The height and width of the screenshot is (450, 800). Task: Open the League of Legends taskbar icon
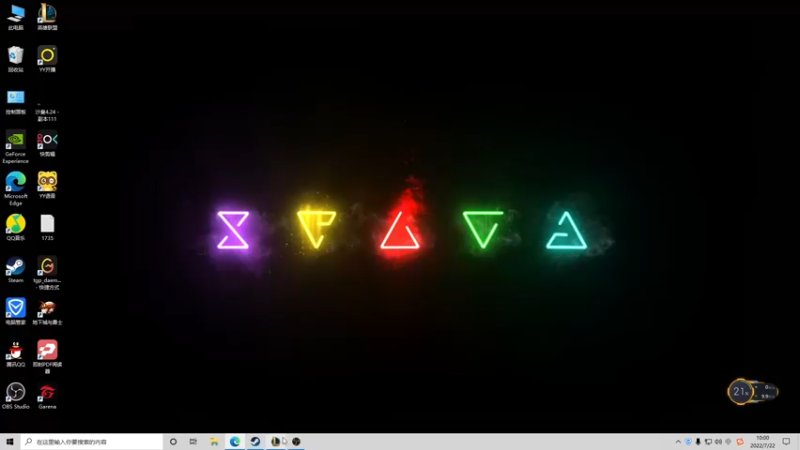pyautogui.click(x=276, y=441)
